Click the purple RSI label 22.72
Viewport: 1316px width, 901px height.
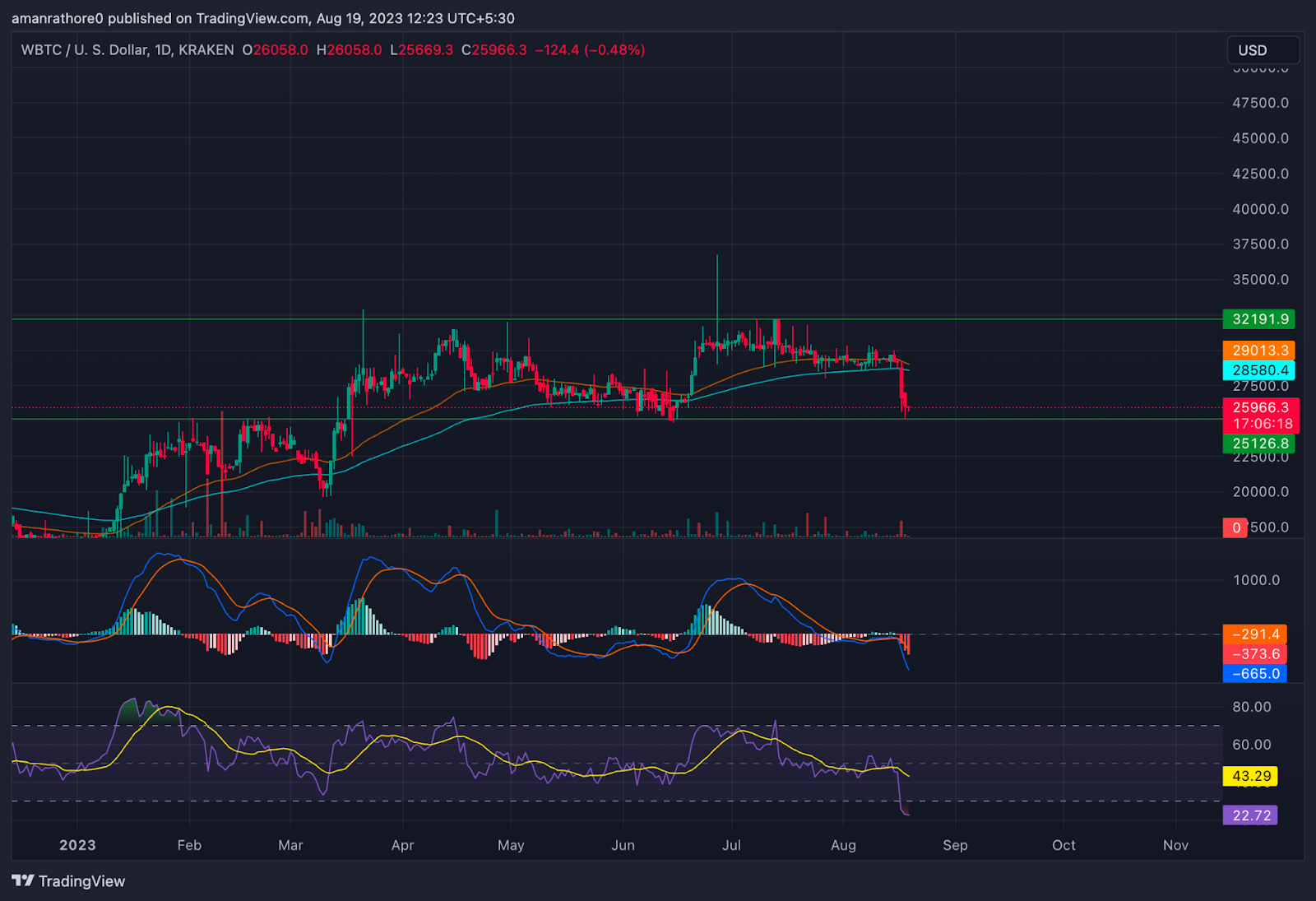coord(1250,815)
